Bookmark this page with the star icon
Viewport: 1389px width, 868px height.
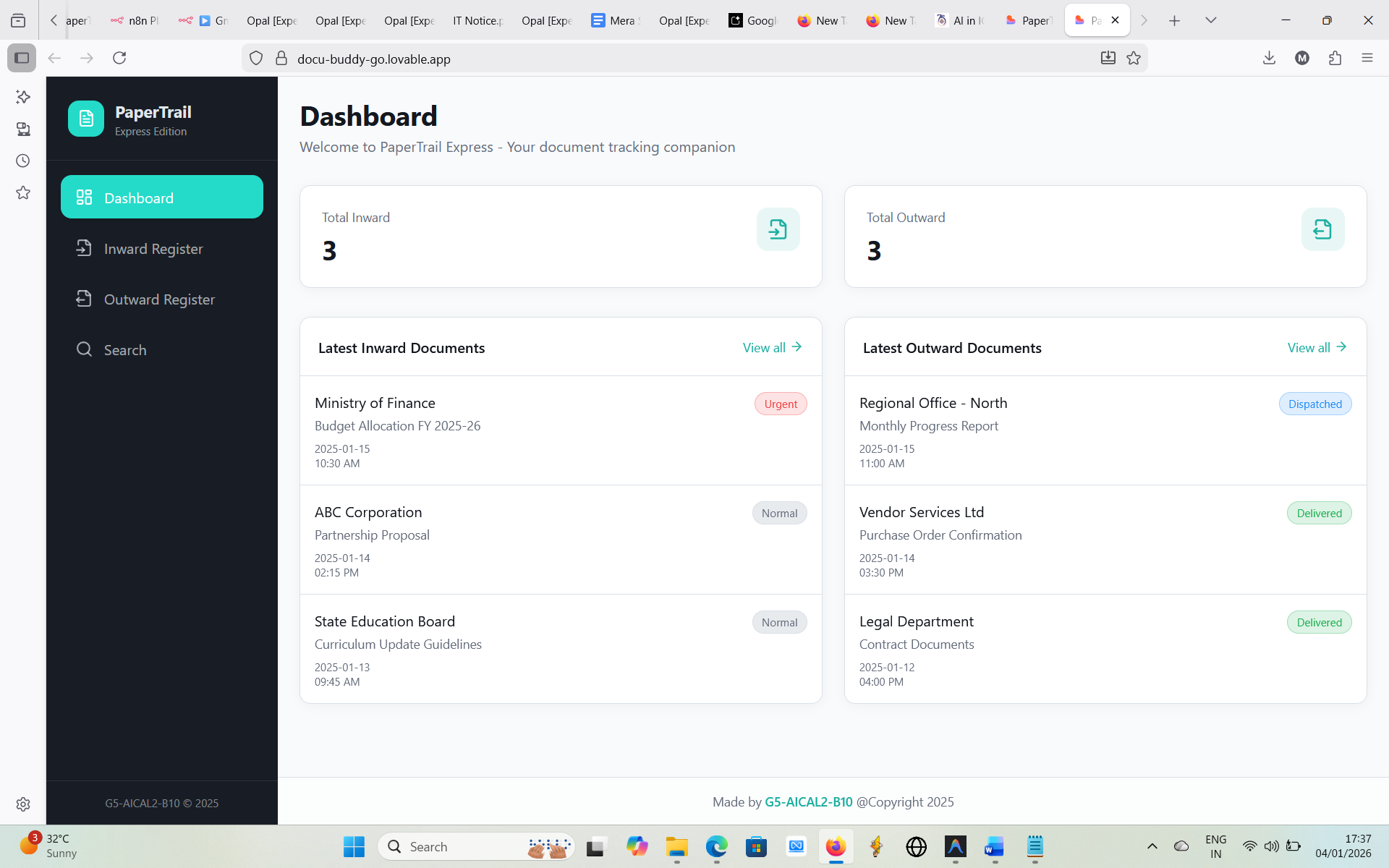pyautogui.click(x=1134, y=59)
